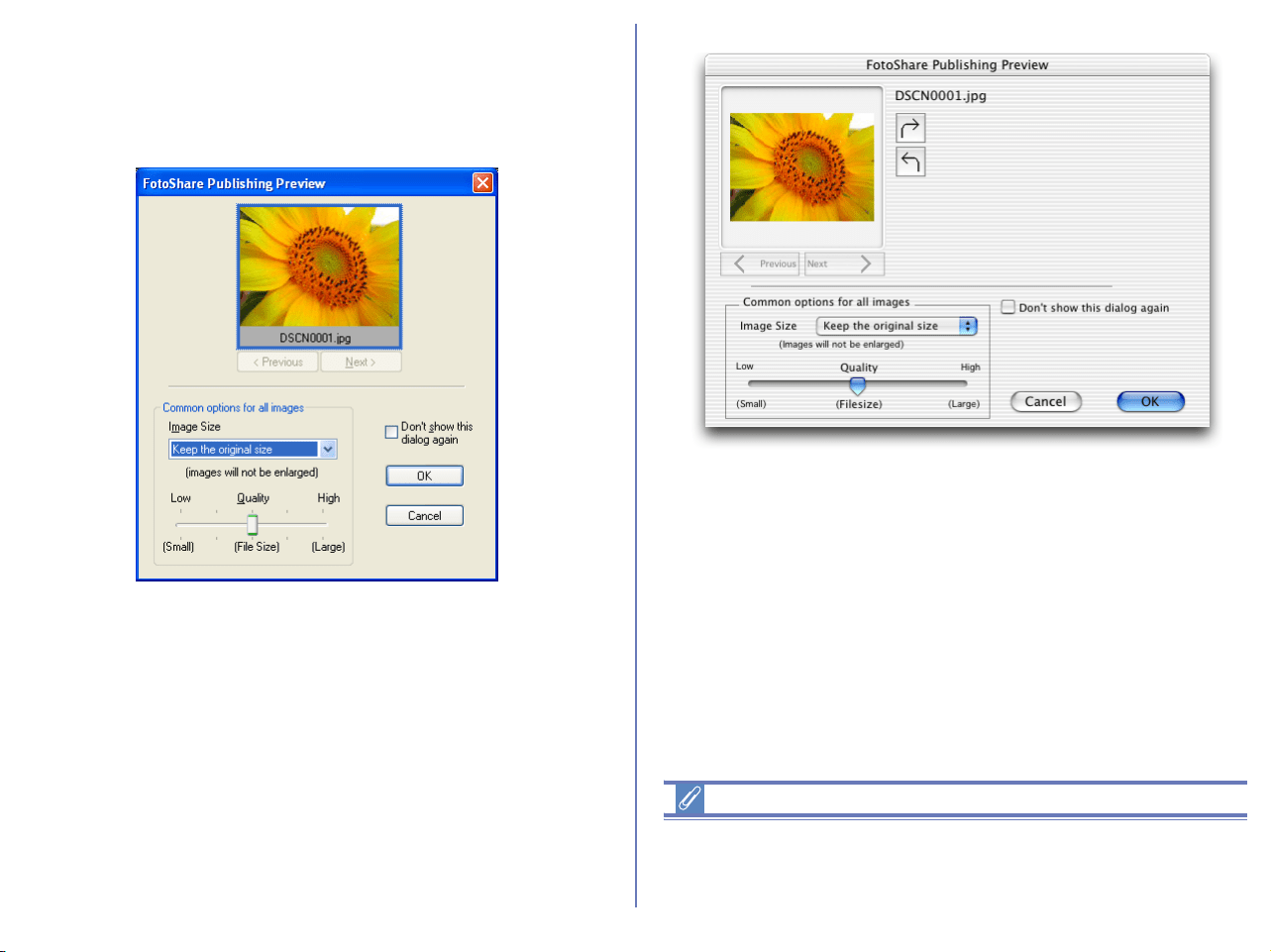1271x952 pixels.
Task: Click Cancel in the Mac dialog
Action: click(1045, 401)
